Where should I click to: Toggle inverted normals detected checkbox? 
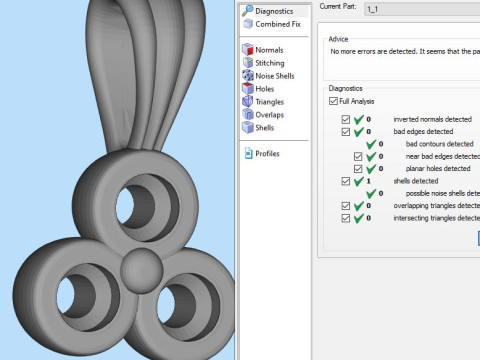click(x=346, y=119)
